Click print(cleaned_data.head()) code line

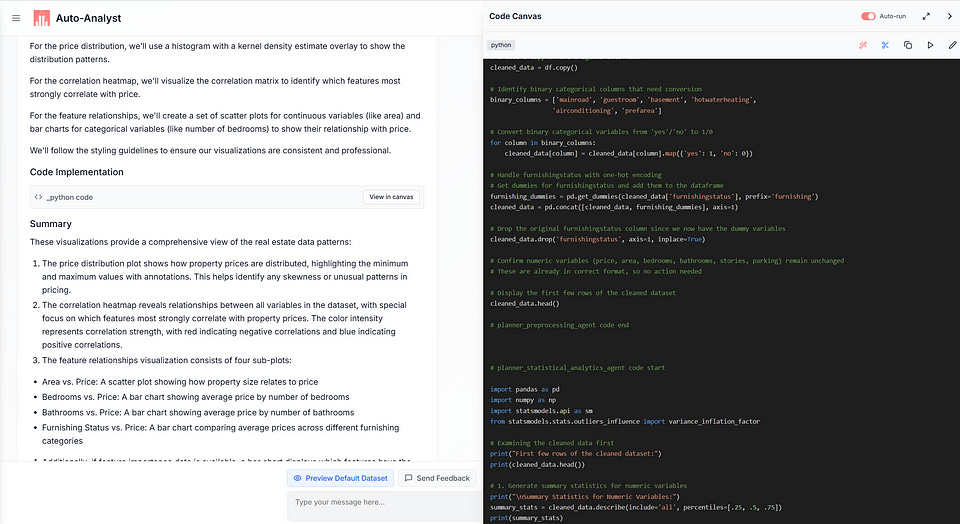(538, 464)
